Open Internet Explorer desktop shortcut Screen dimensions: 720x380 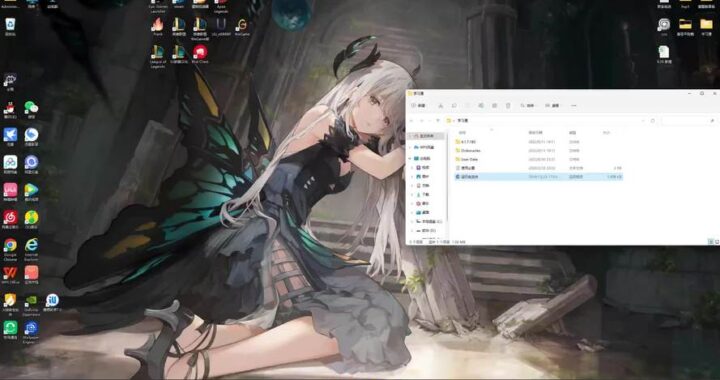[31, 247]
